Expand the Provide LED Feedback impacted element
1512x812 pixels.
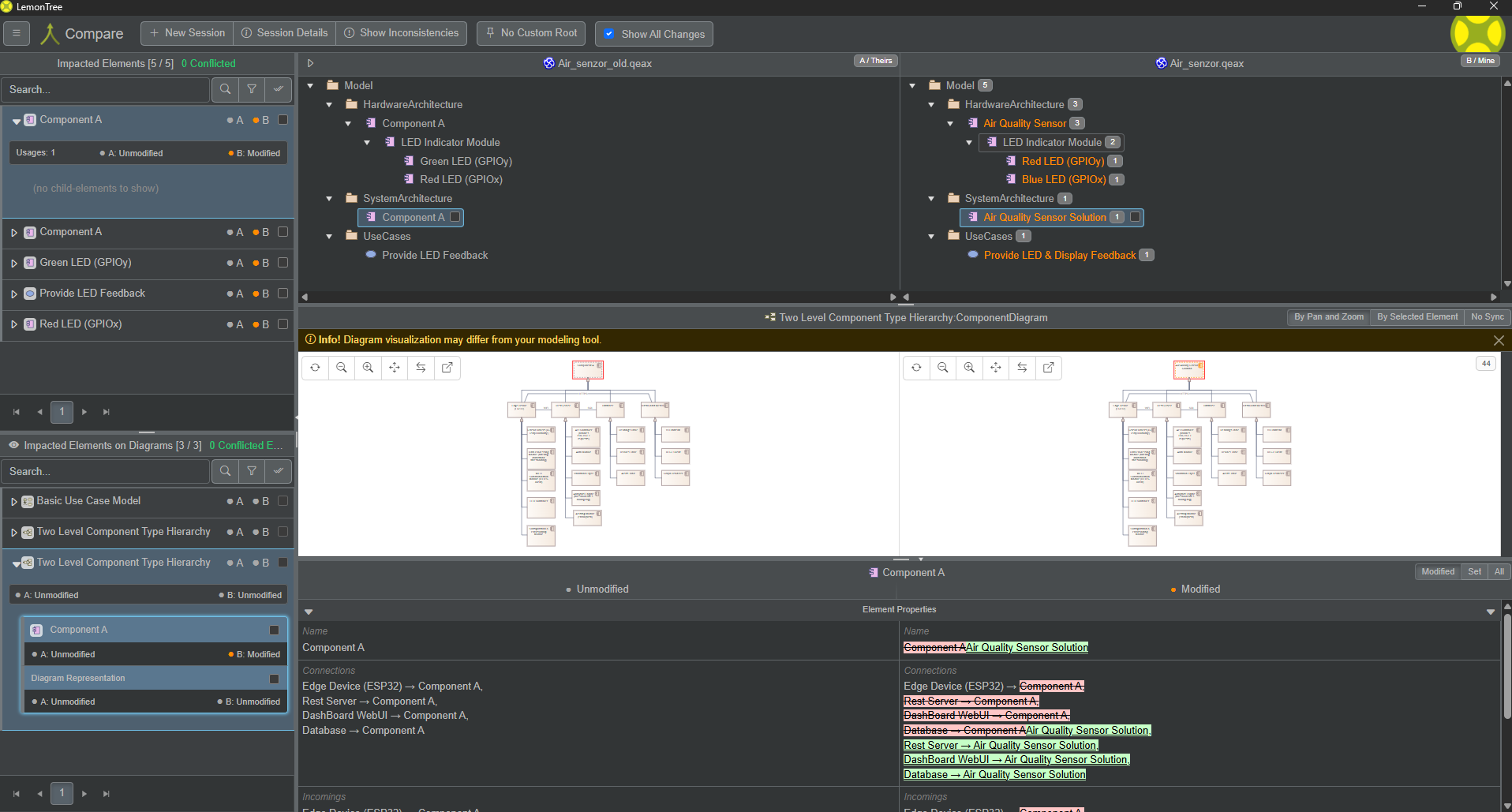click(x=14, y=294)
